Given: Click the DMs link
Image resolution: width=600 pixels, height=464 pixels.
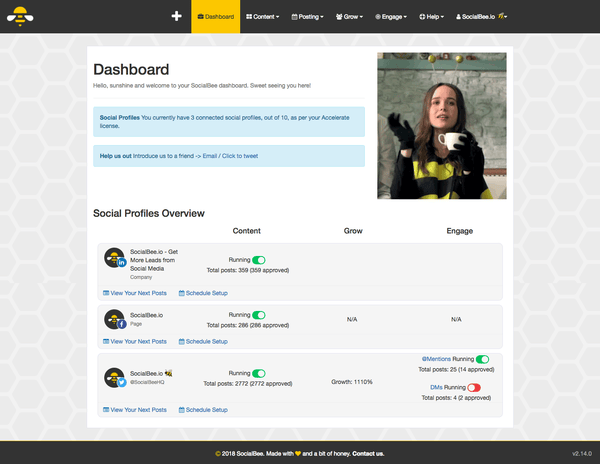Looking at the screenshot, I should [436, 387].
